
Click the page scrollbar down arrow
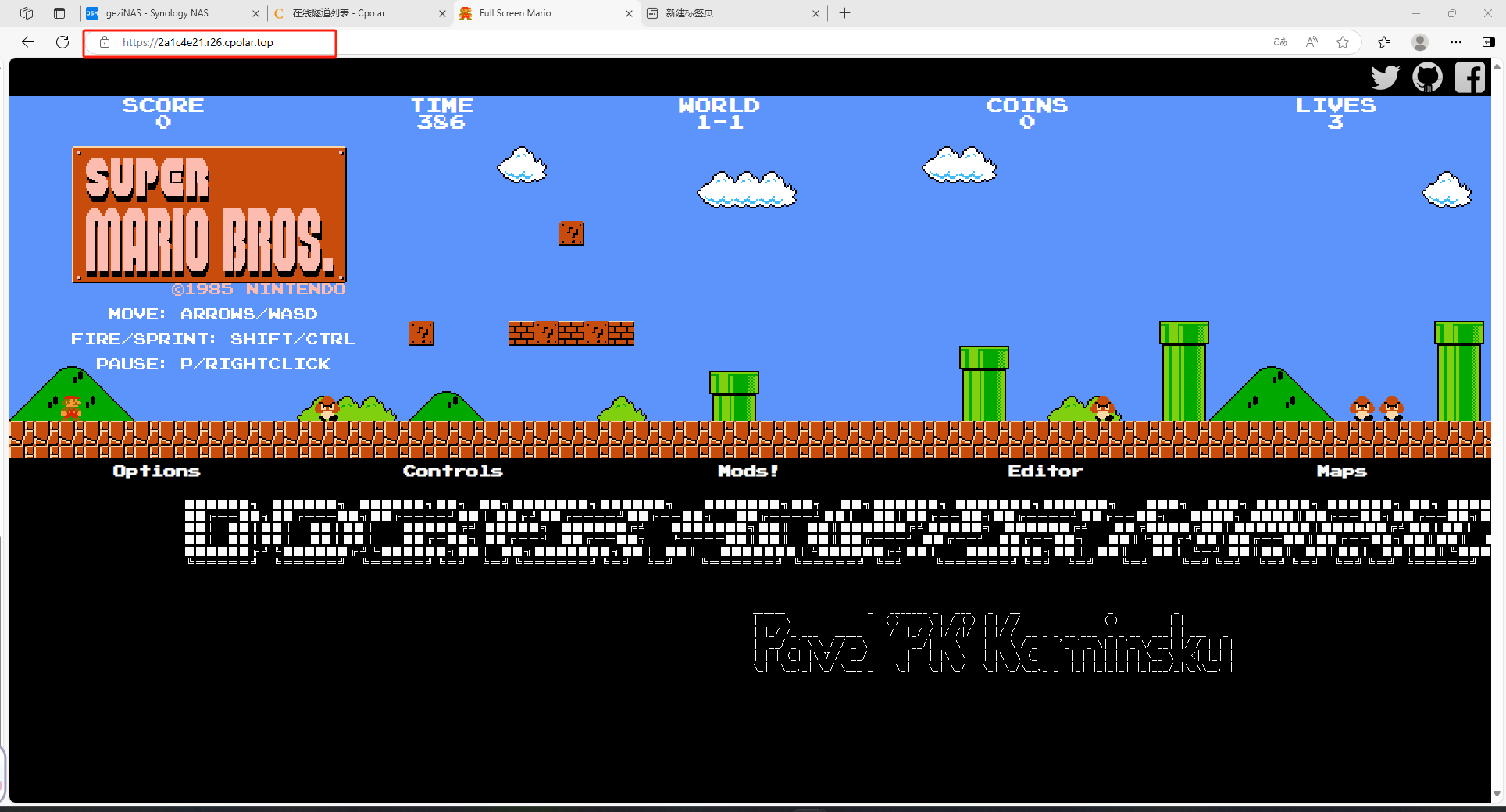(x=1497, y=794)
